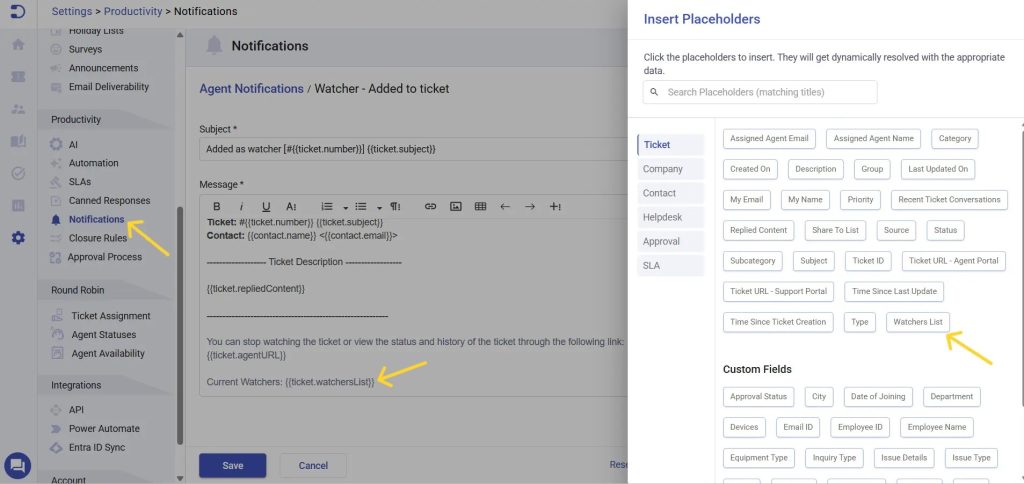Viewport: 1024px width, 484px height.
Task: Open Productivity breadcrumb link
Action: (x=133, y=11)
